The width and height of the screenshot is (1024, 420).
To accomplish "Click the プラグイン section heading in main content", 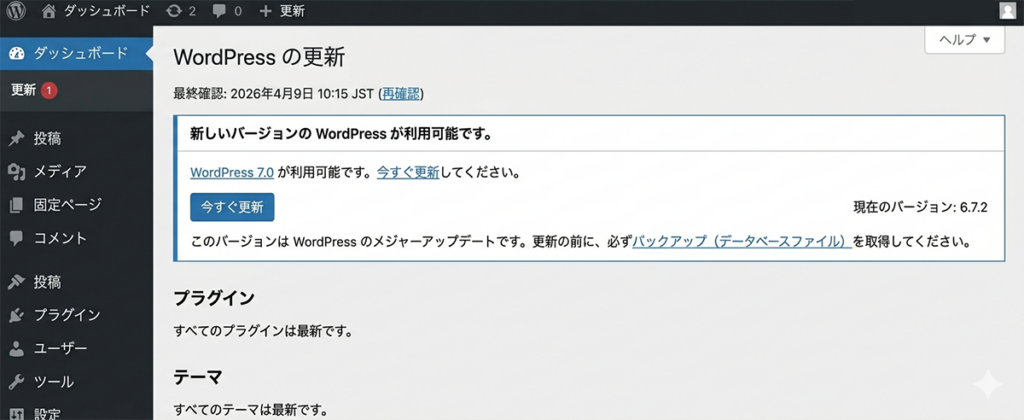I will tap(214, 299).
